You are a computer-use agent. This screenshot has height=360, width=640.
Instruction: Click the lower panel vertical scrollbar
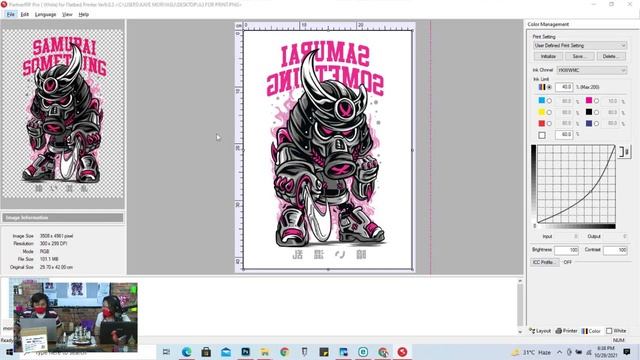(x=520, y=306)
